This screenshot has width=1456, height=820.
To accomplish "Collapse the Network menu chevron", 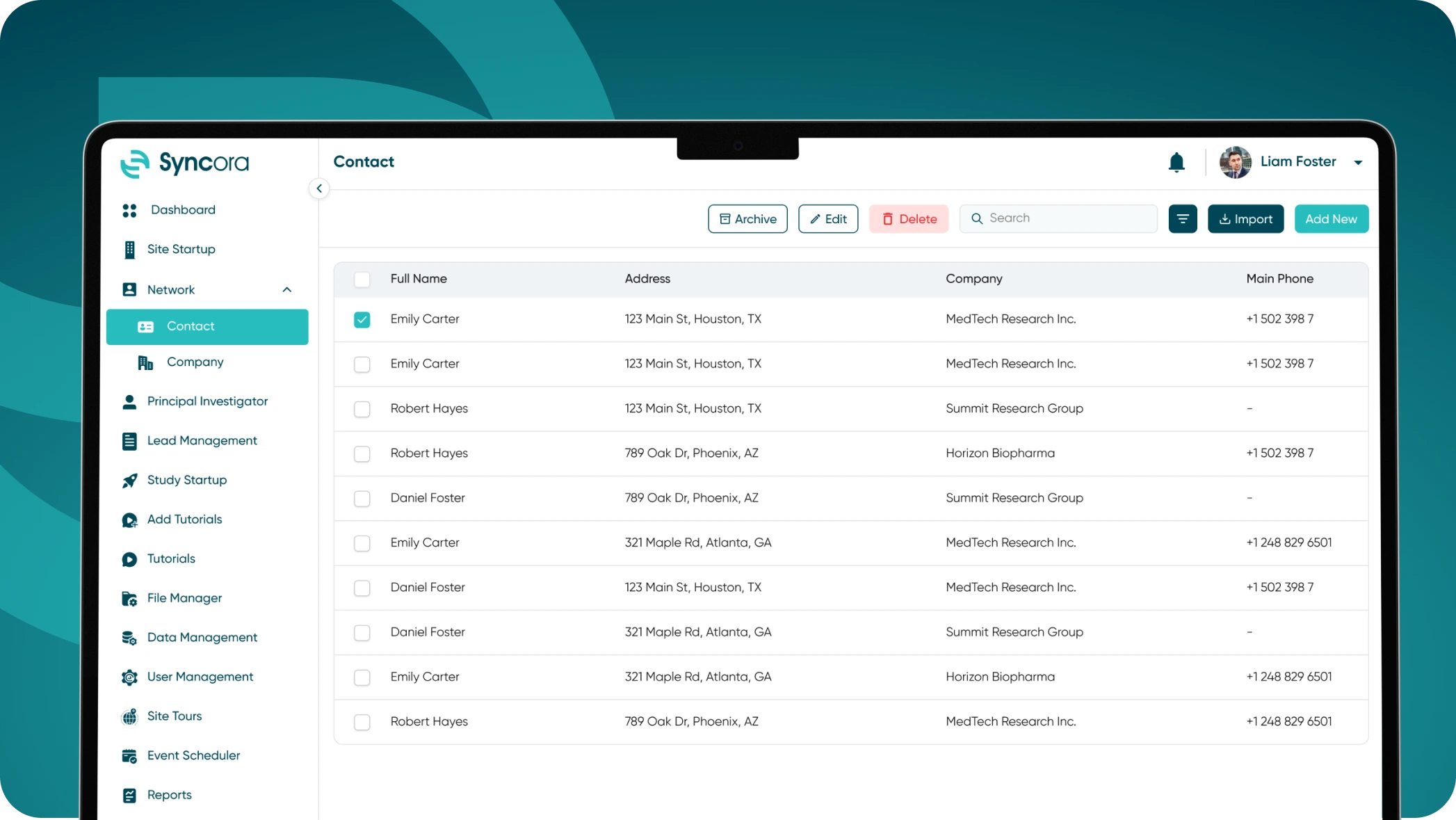I will click(x=287, y=290).
